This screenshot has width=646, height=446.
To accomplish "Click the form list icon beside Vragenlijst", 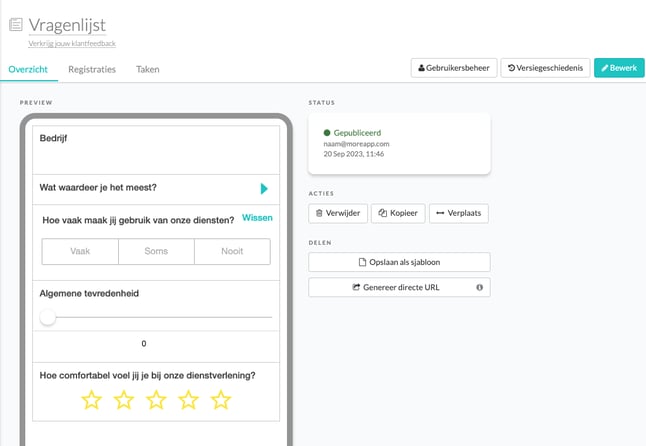I will click(x=15, y=25).
